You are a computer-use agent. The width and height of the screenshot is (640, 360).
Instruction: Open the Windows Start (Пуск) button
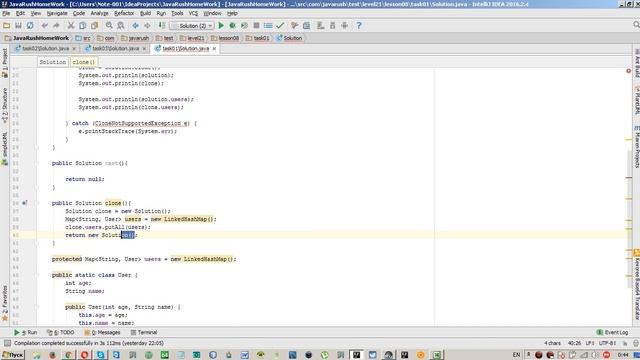pos(12,355)
